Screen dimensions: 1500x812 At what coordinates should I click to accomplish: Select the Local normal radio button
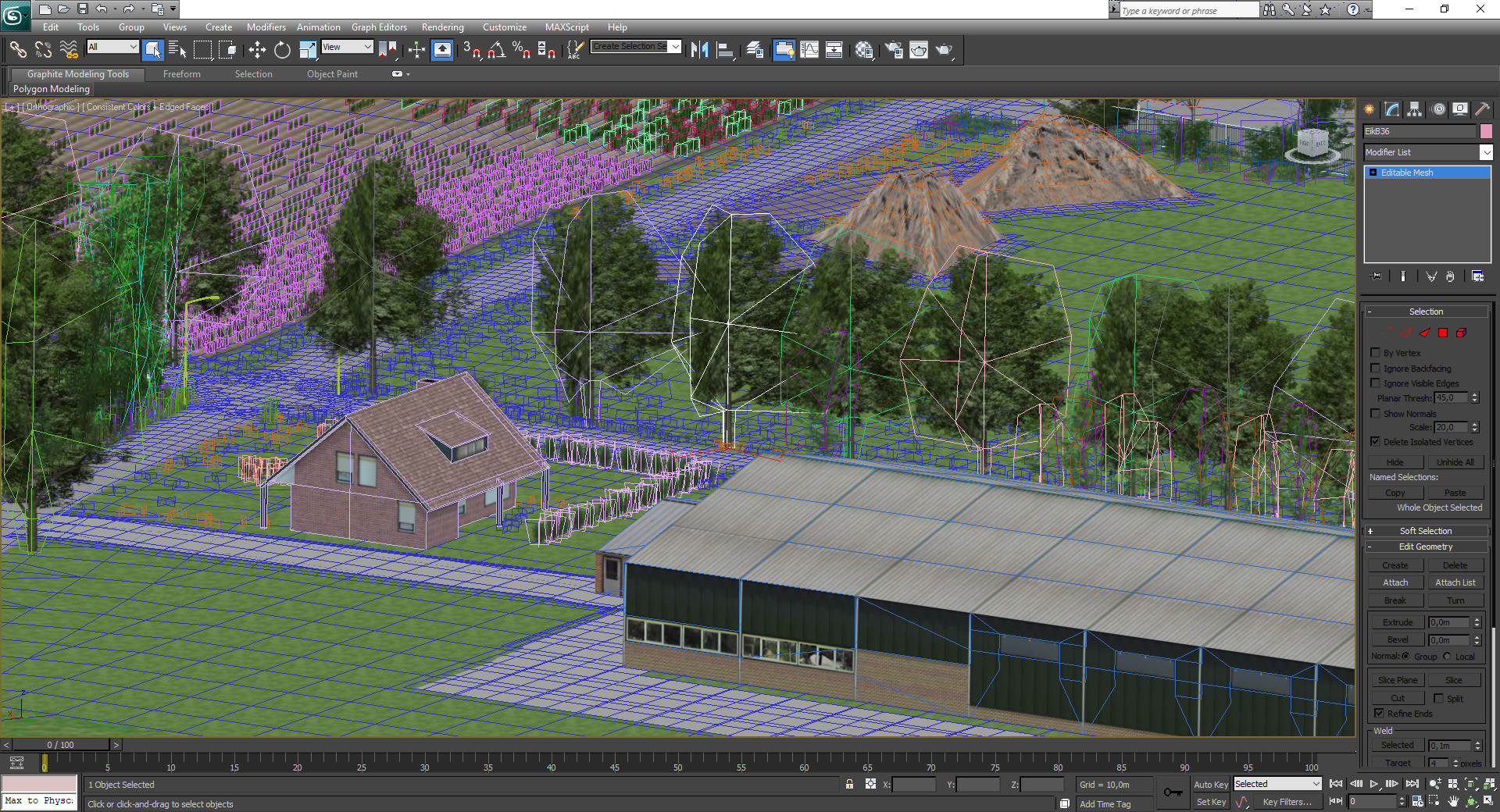click(x=1447, y=656)
